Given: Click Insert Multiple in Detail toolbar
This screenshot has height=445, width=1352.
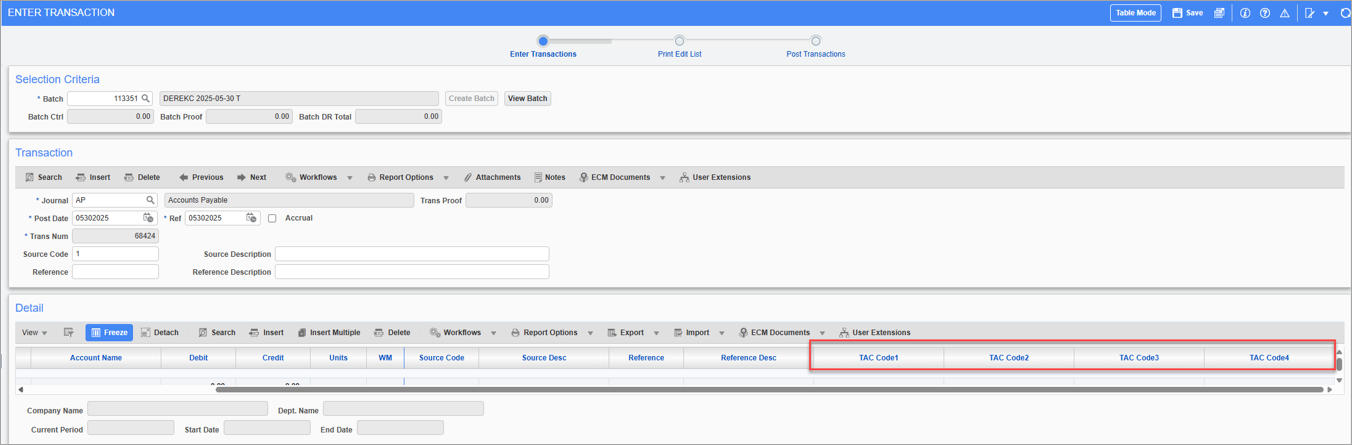Looking at the screenshot, I should (329, 333).
